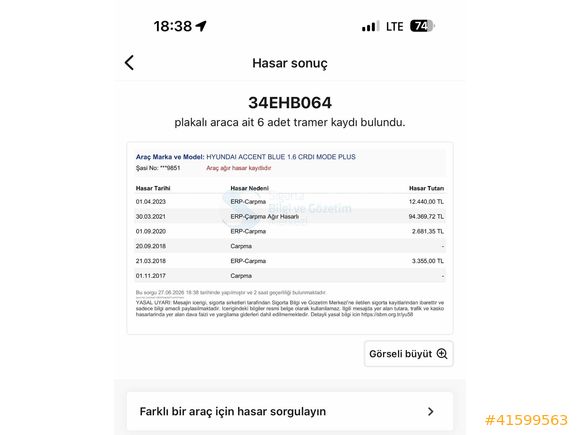This screenshot has height=435, width=580.
Task: Select the 01.04.2023 ERP-Çarpma damage row
Action: (x=290, y=202)
